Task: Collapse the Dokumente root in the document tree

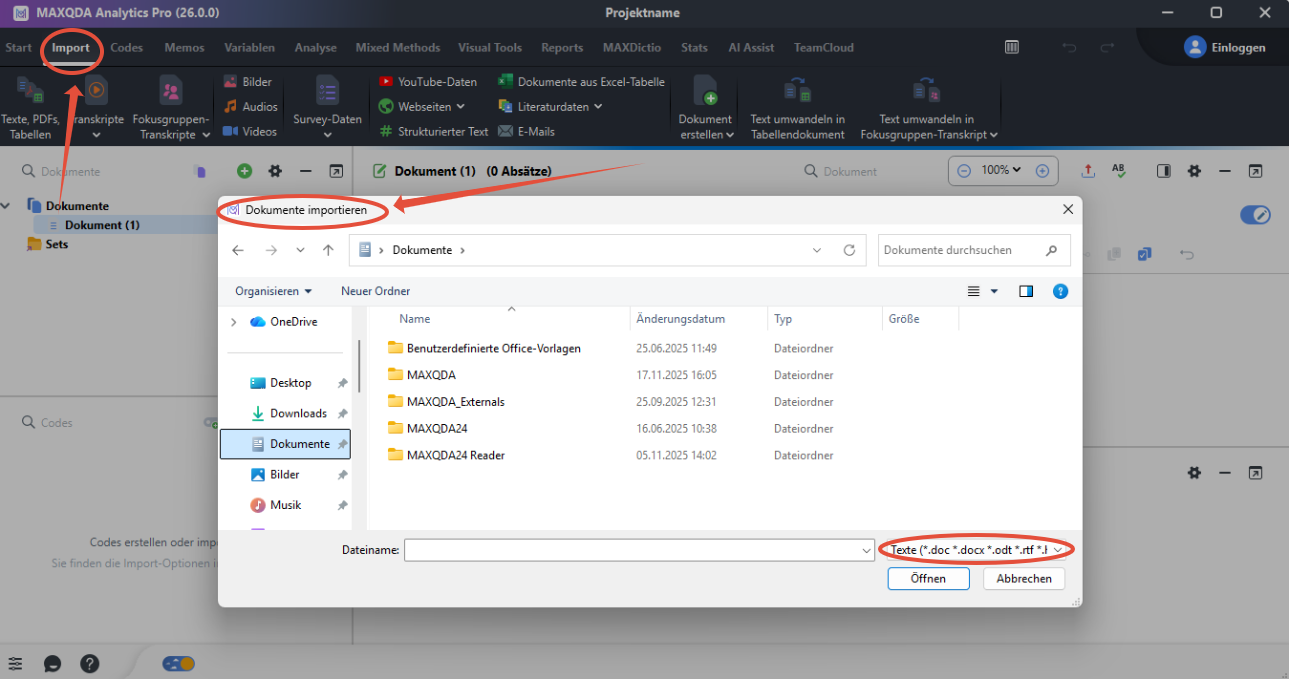Action: (x=8, y=206)
